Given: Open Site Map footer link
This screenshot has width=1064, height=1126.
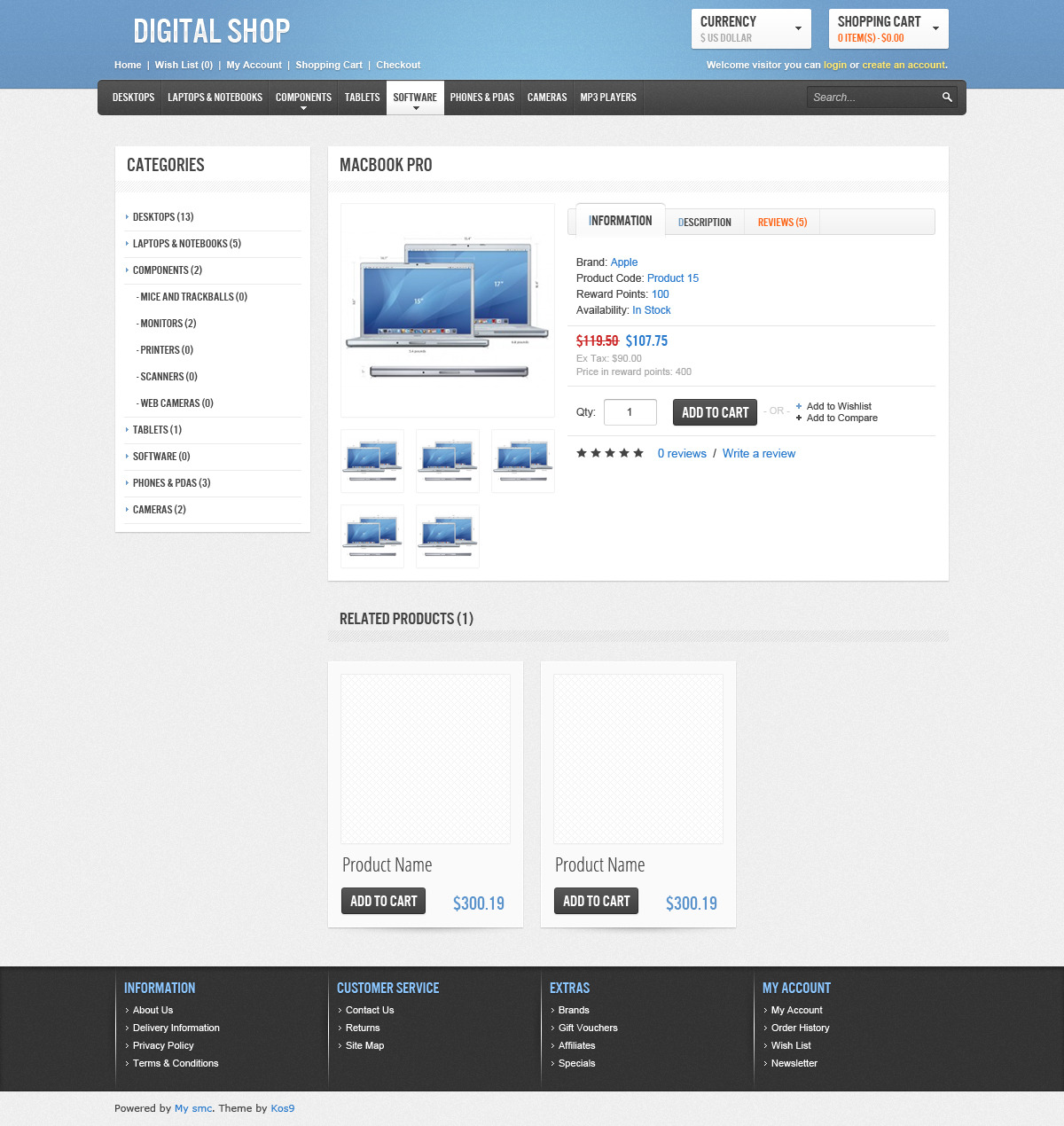Looking at the screenshot, I should tap(364, 1045).
